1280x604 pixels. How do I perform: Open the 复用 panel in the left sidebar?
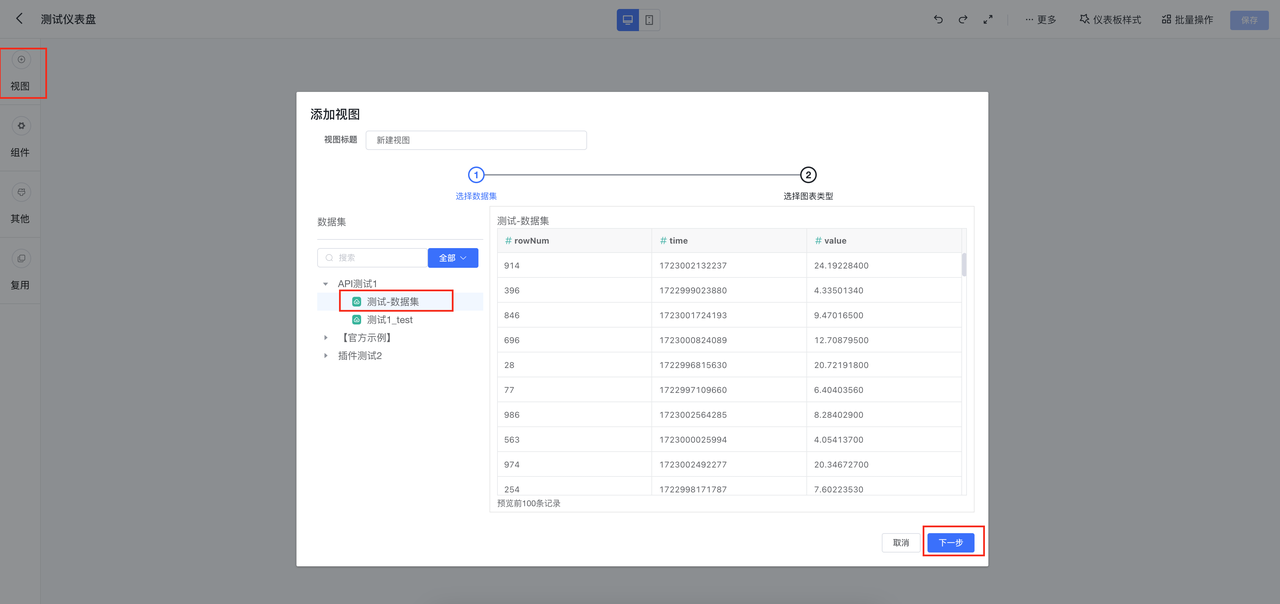pyautogui.click(x=21, y=263)
